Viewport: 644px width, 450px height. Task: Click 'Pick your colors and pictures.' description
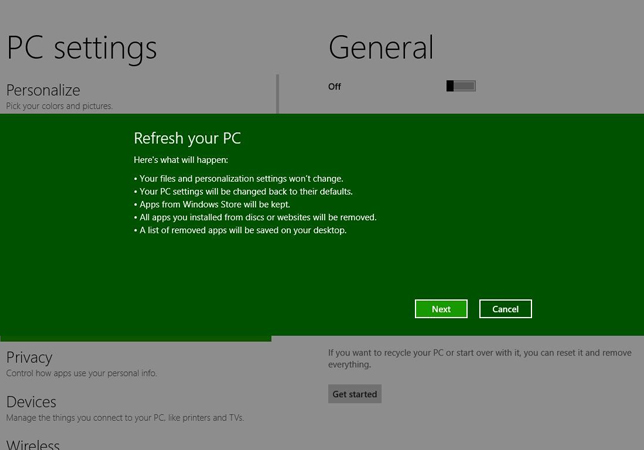[59, 106]
